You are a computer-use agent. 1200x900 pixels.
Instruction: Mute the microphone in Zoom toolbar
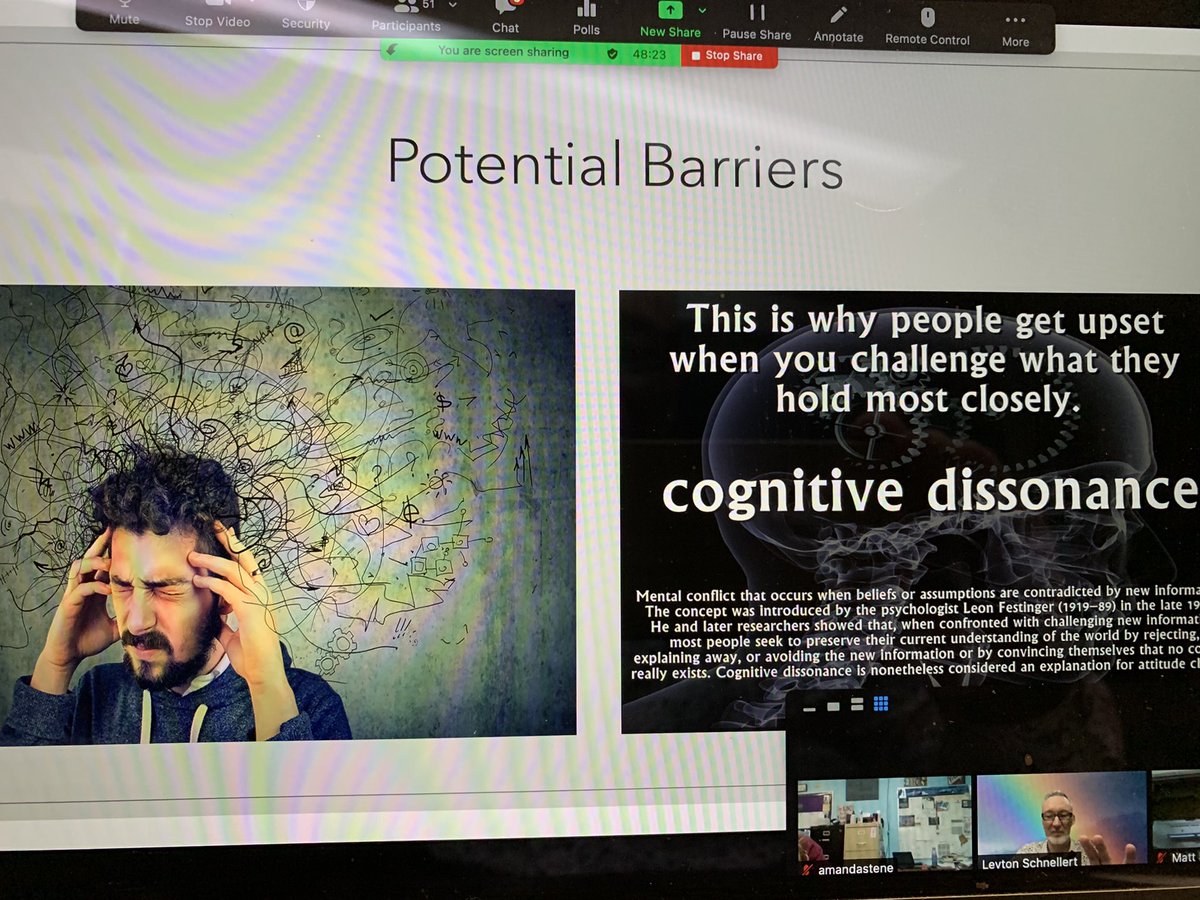pos(123,14)
